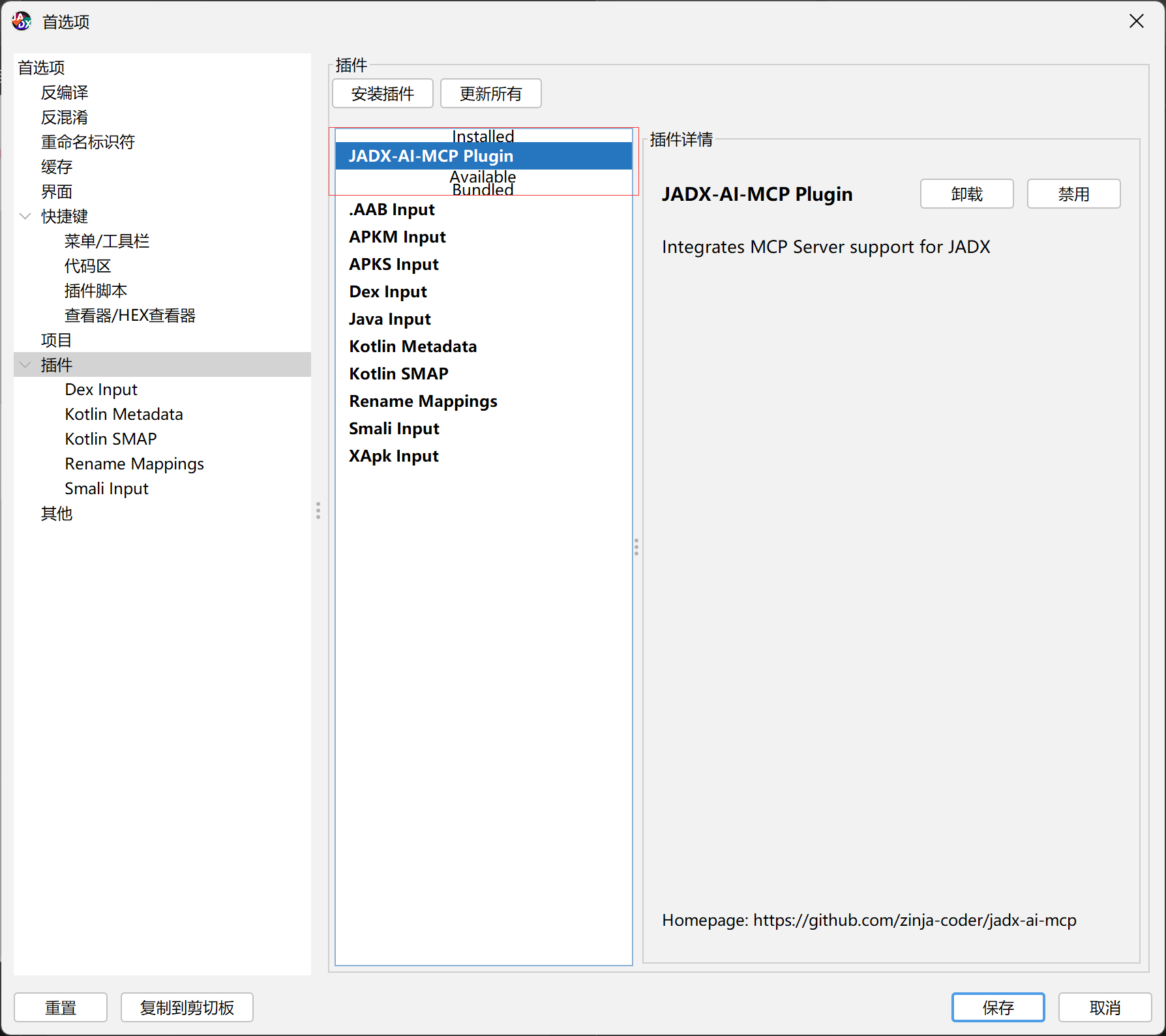
Task: Select Java Input in bundled list
Action: pos(484,319)
